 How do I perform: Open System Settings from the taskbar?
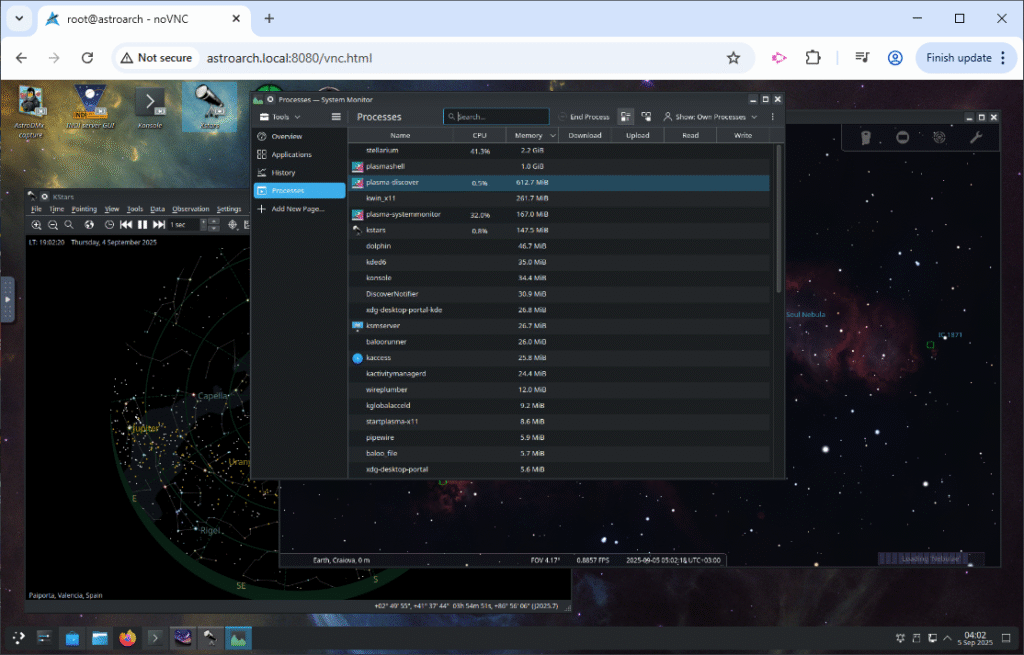(44, 637)
